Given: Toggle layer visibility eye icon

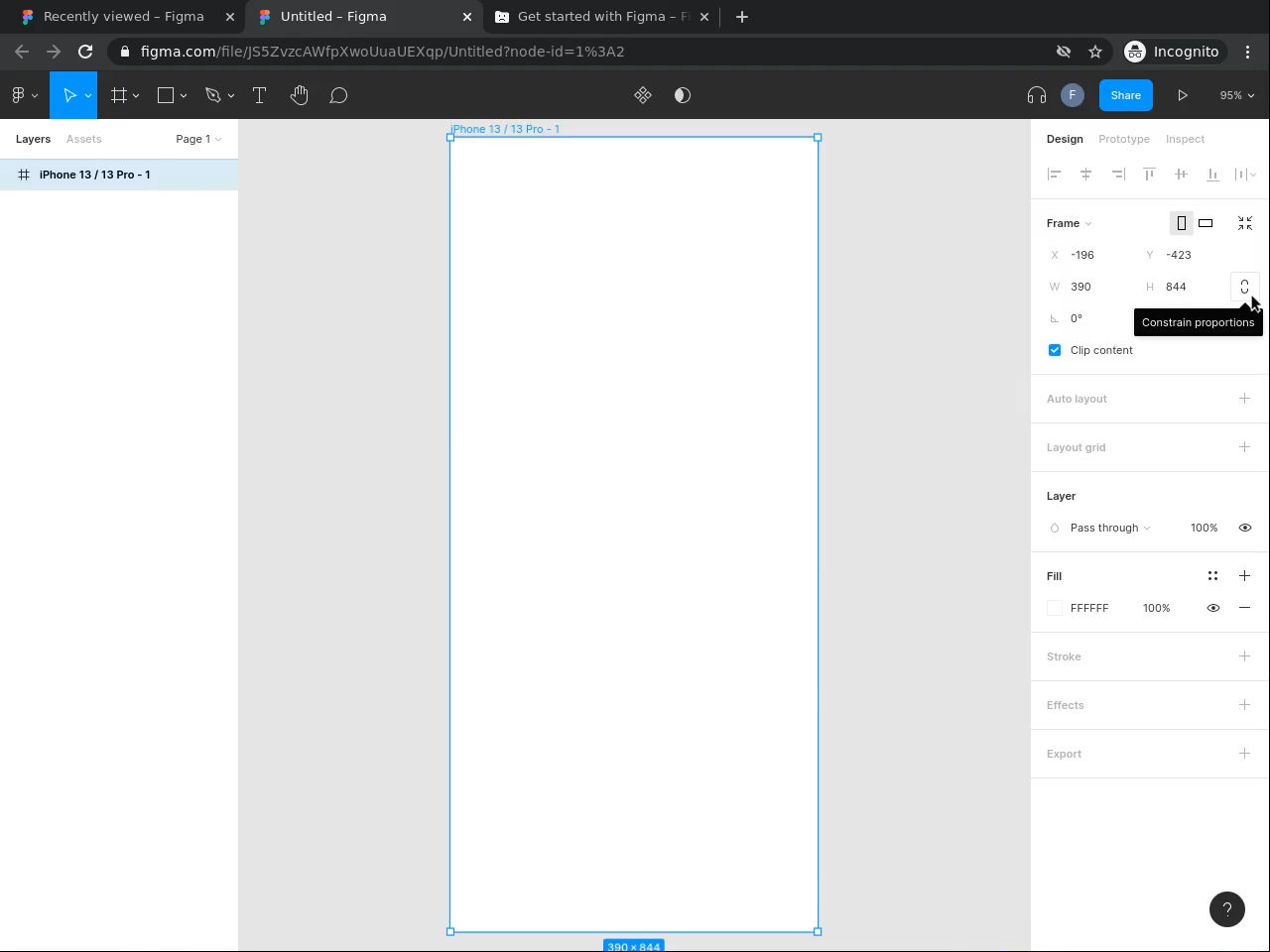Looking at the screenshot, I should [x=1245, y=528].
